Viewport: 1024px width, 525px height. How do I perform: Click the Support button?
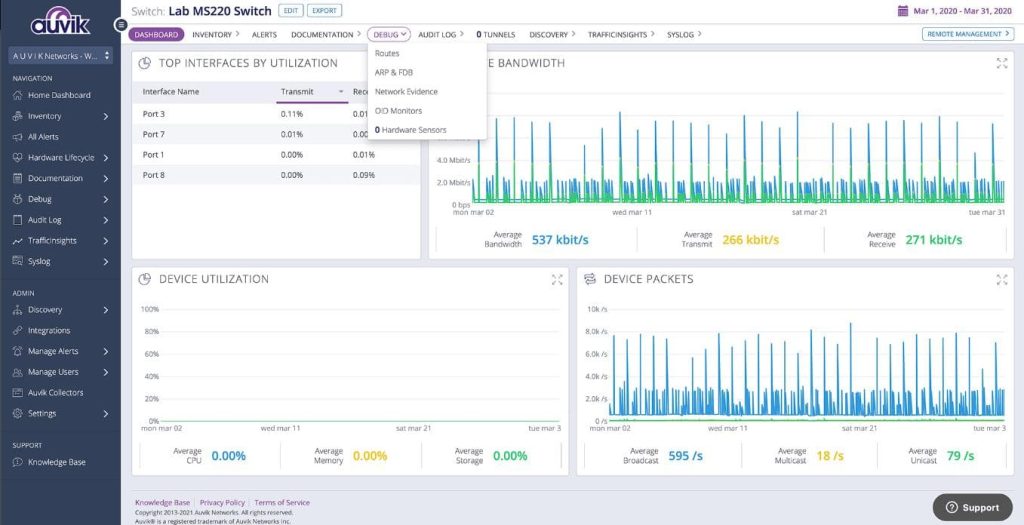[x=973, y=507]
